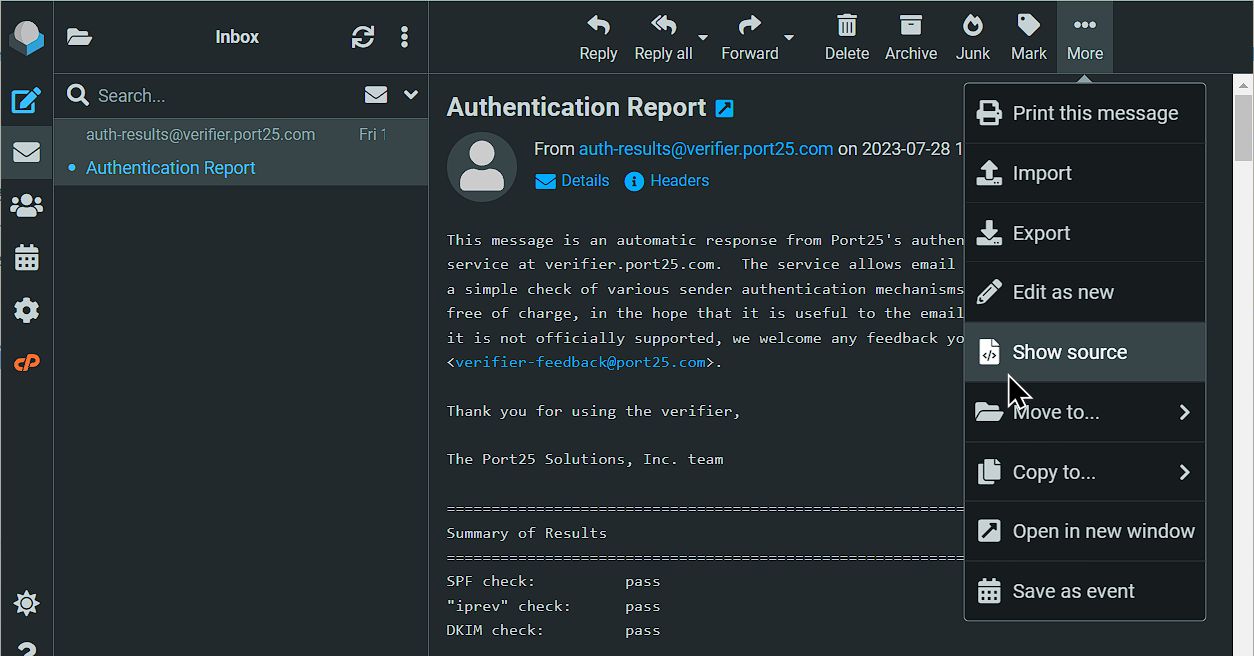Open the Forward options dropdown arrow
Viewport: 1254px width, 656px height.
(789, 38)
